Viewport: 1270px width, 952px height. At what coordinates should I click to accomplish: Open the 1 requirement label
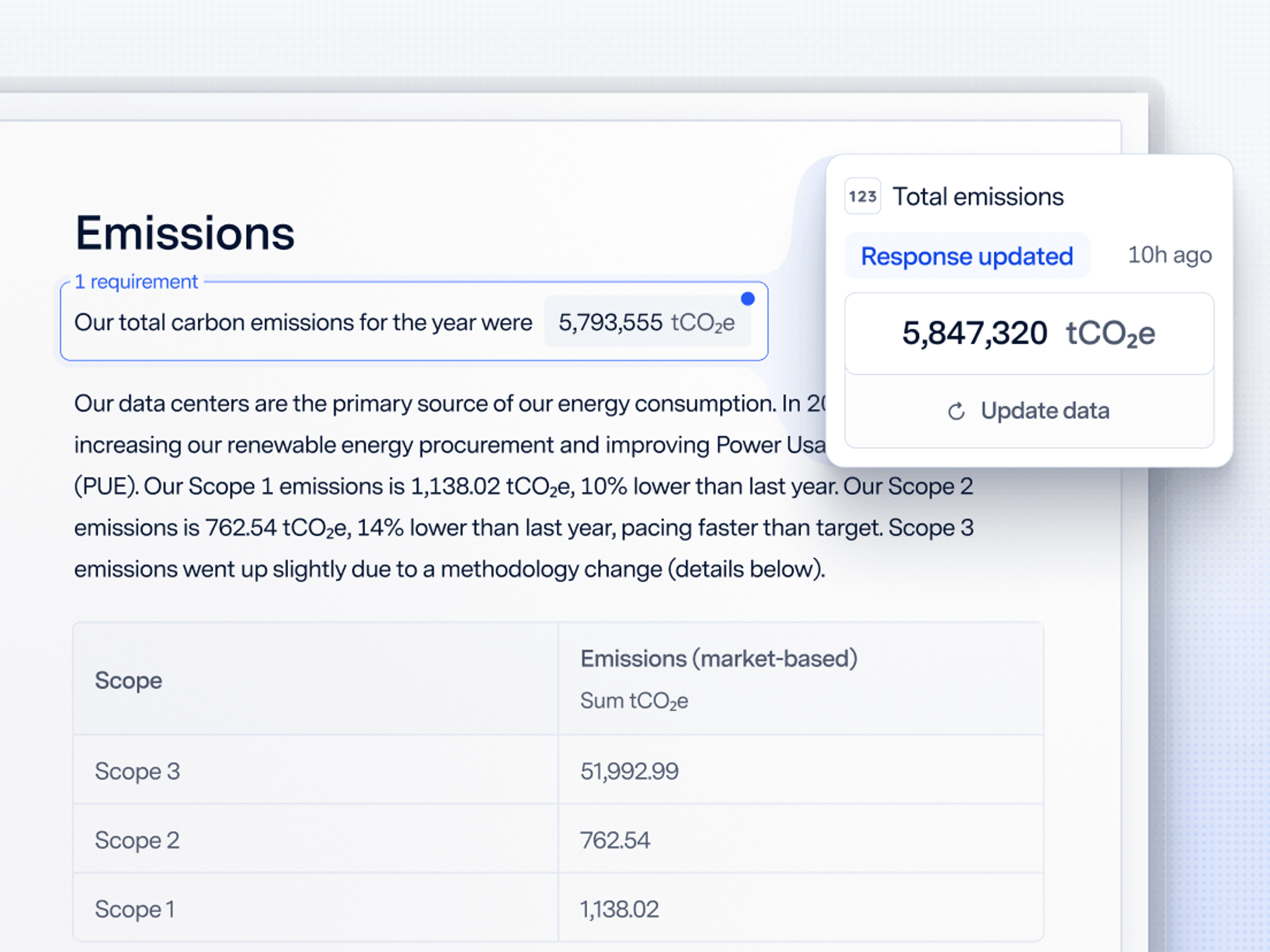pyautogui.click(x=136, y=282)
